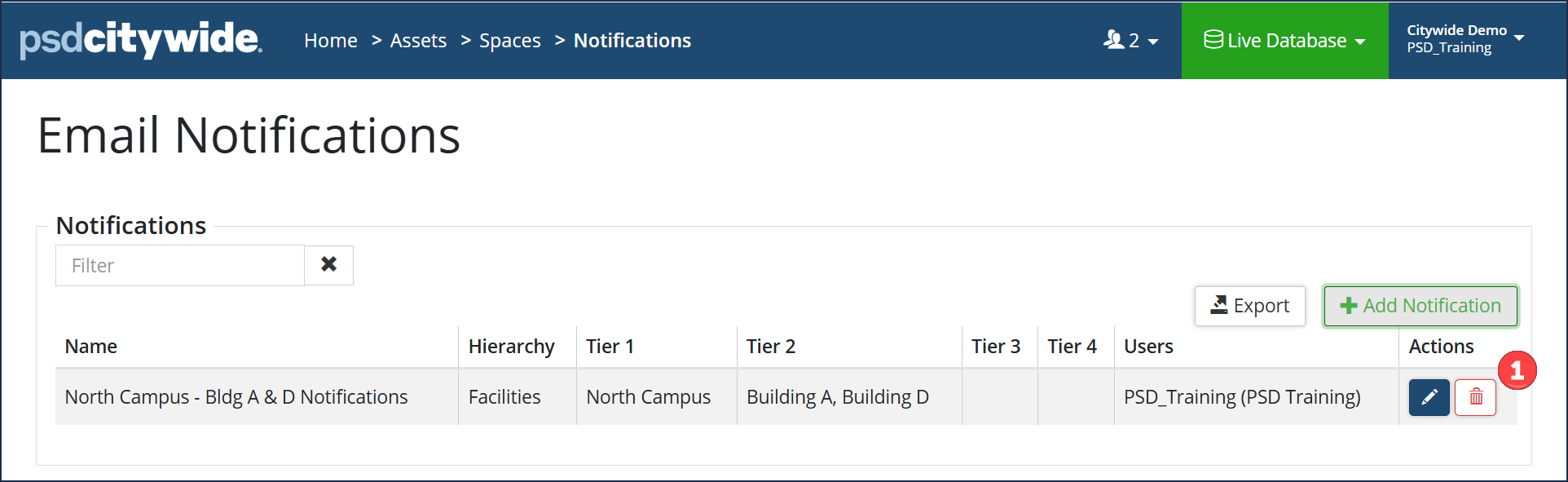Open the dropdown arrow next to 2 users
Screen dimensions: 1568x482
1153,42
